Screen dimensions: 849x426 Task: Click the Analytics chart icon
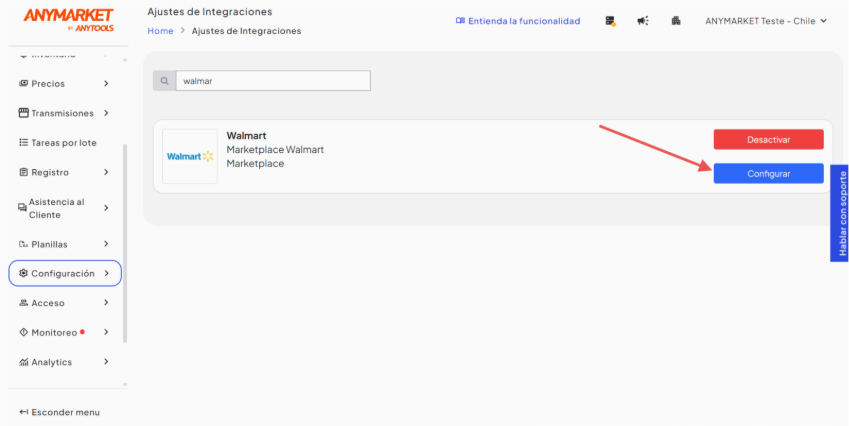[23, 362]
